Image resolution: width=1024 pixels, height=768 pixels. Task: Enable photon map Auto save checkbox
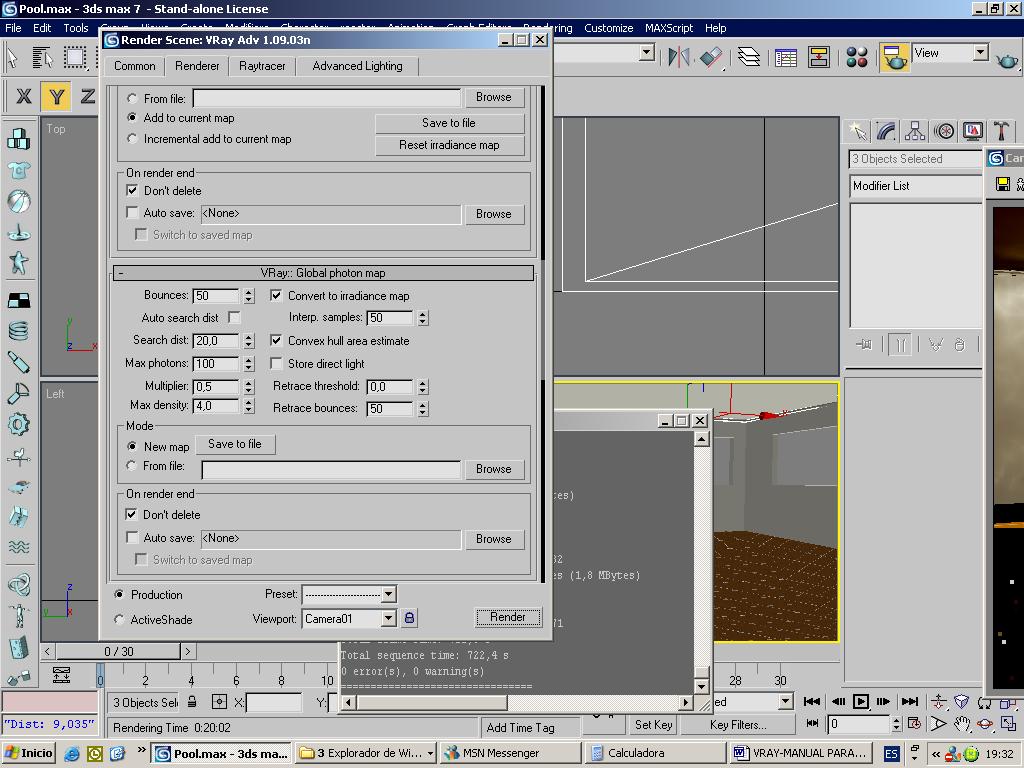click(131, 537)
